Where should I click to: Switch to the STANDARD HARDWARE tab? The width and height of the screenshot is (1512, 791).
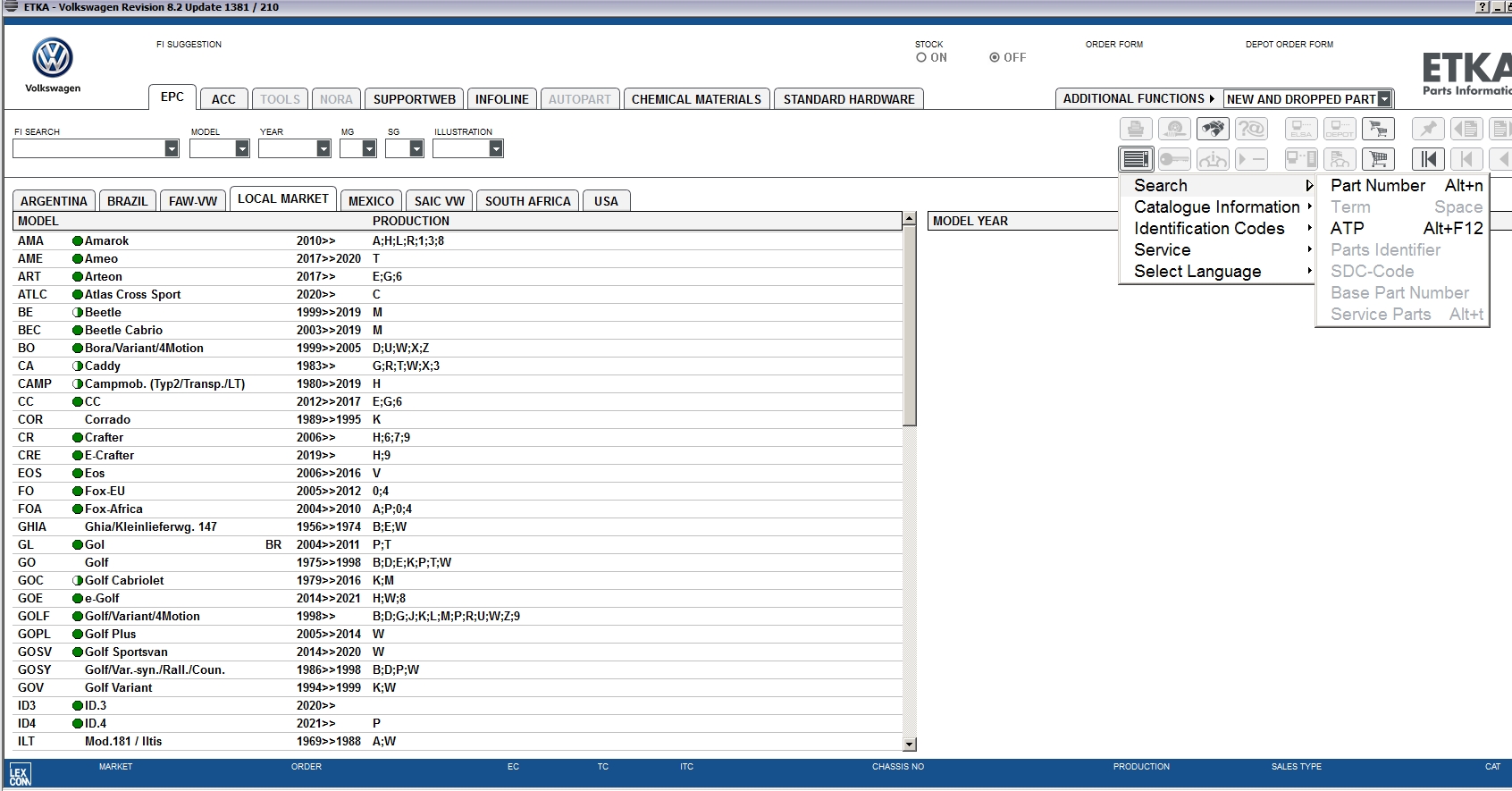849,99
